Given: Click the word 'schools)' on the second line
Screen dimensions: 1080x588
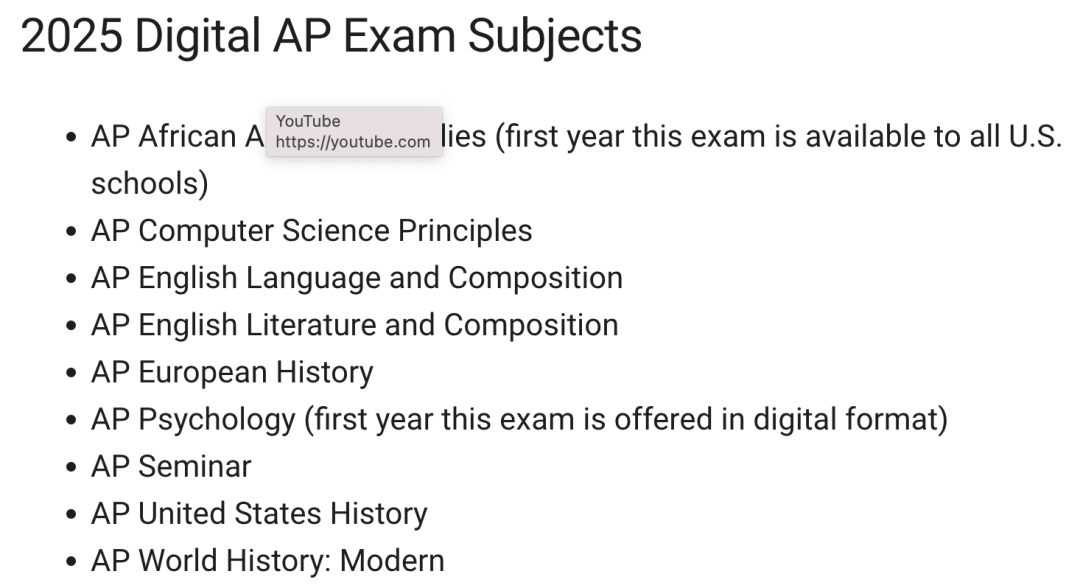Looking at the screenshot, I should point(149,184).
